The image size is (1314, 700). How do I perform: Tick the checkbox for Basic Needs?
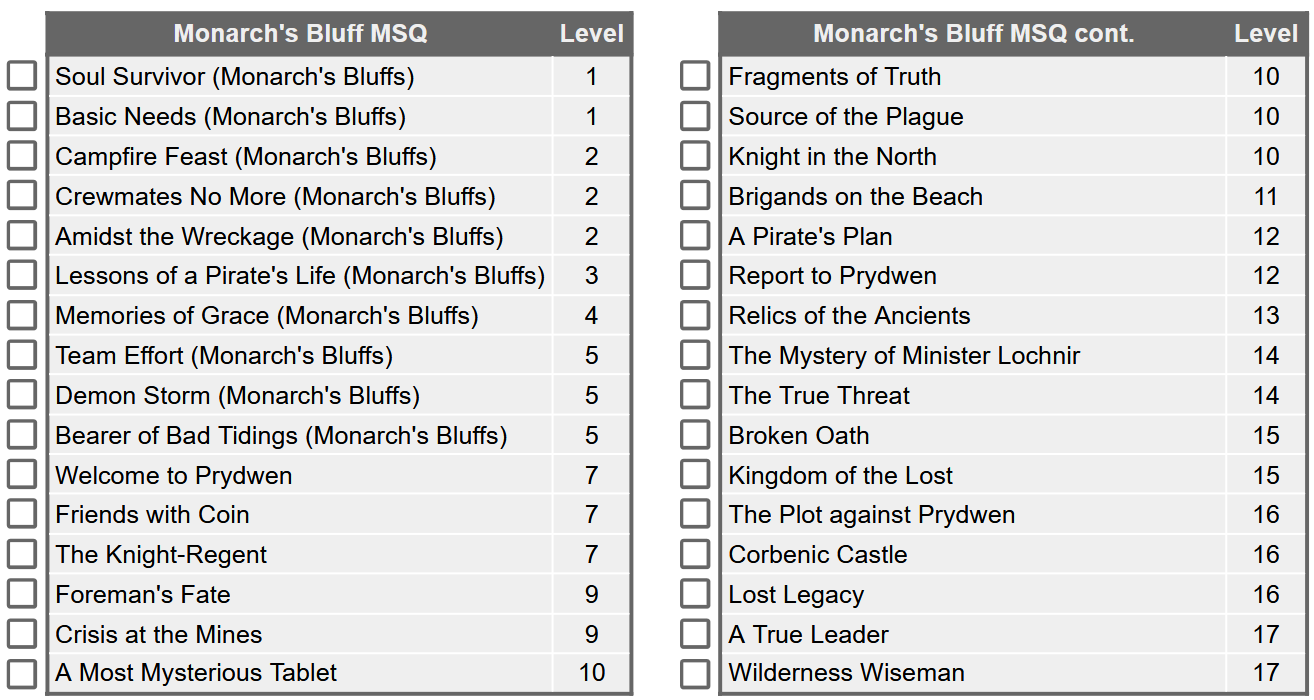[x=21, y=115]
